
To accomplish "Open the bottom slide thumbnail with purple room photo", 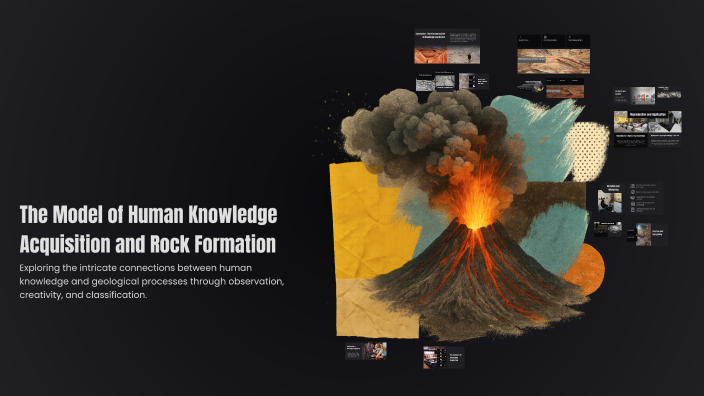I will [443, 357].
